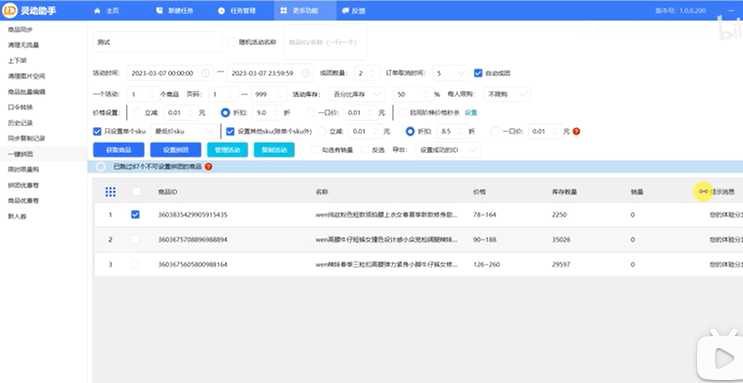The image size is (743, 383).
Task: Go to the home page via house icon
Action: [x=97, y=10]
